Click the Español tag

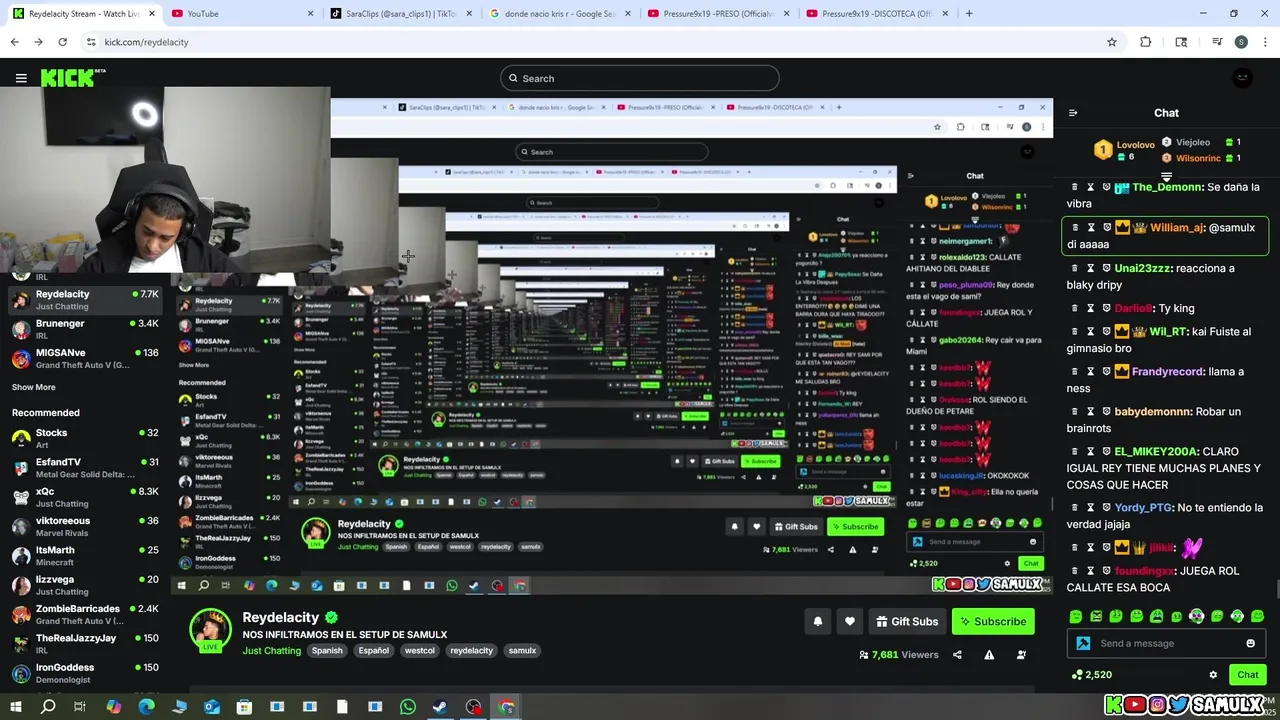coord(374,651)
